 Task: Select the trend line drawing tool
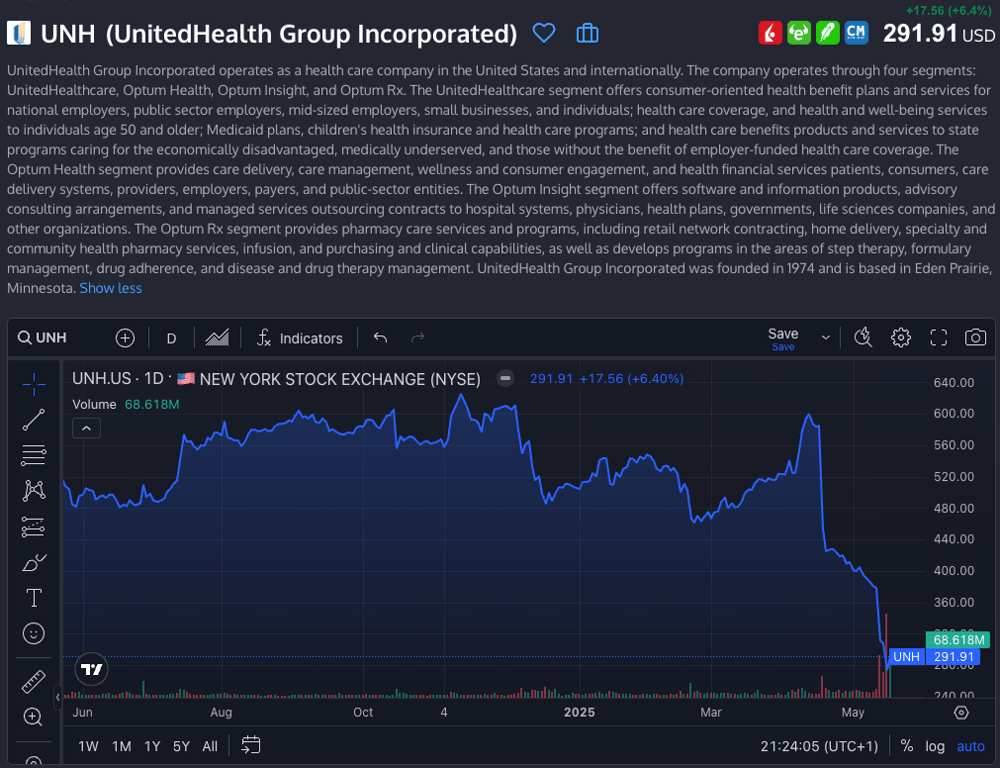(33, 420)
